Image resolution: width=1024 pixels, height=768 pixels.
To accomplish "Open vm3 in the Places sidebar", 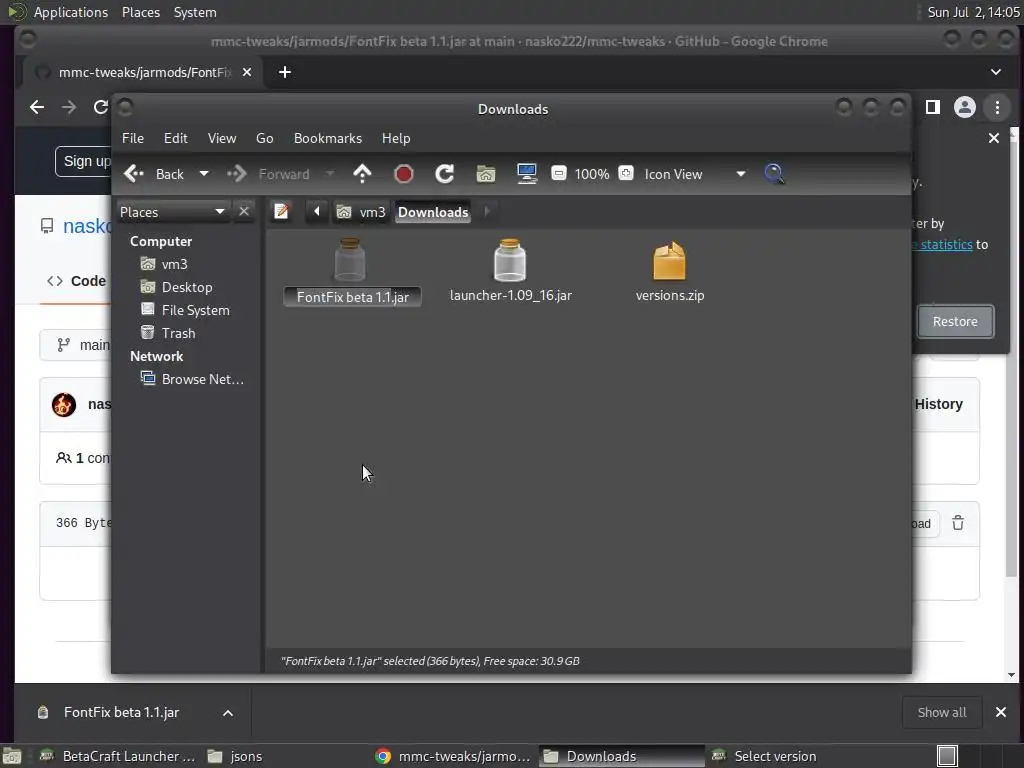I will 165,264.
